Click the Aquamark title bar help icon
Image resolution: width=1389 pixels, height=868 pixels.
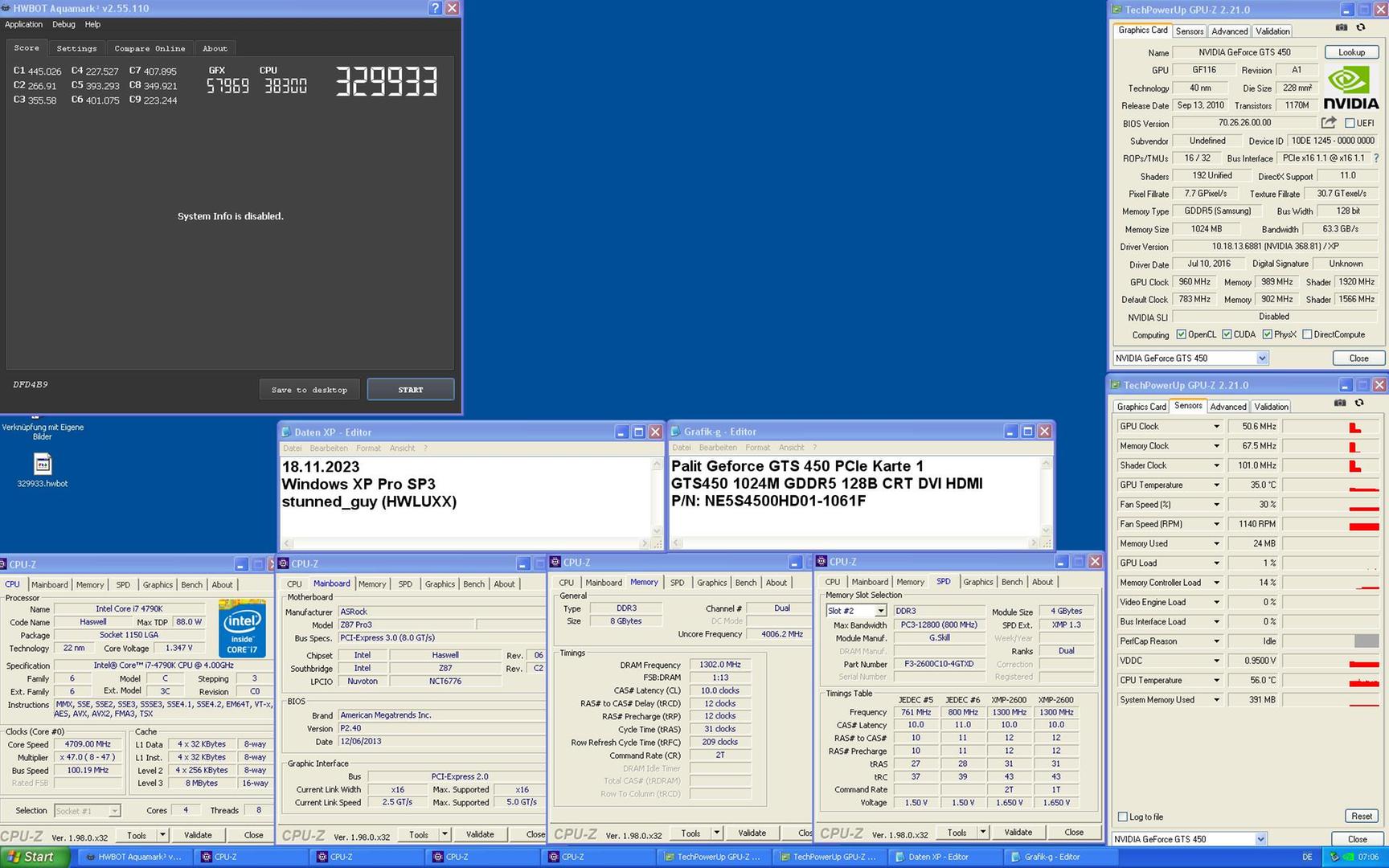(x=435, y=8)
